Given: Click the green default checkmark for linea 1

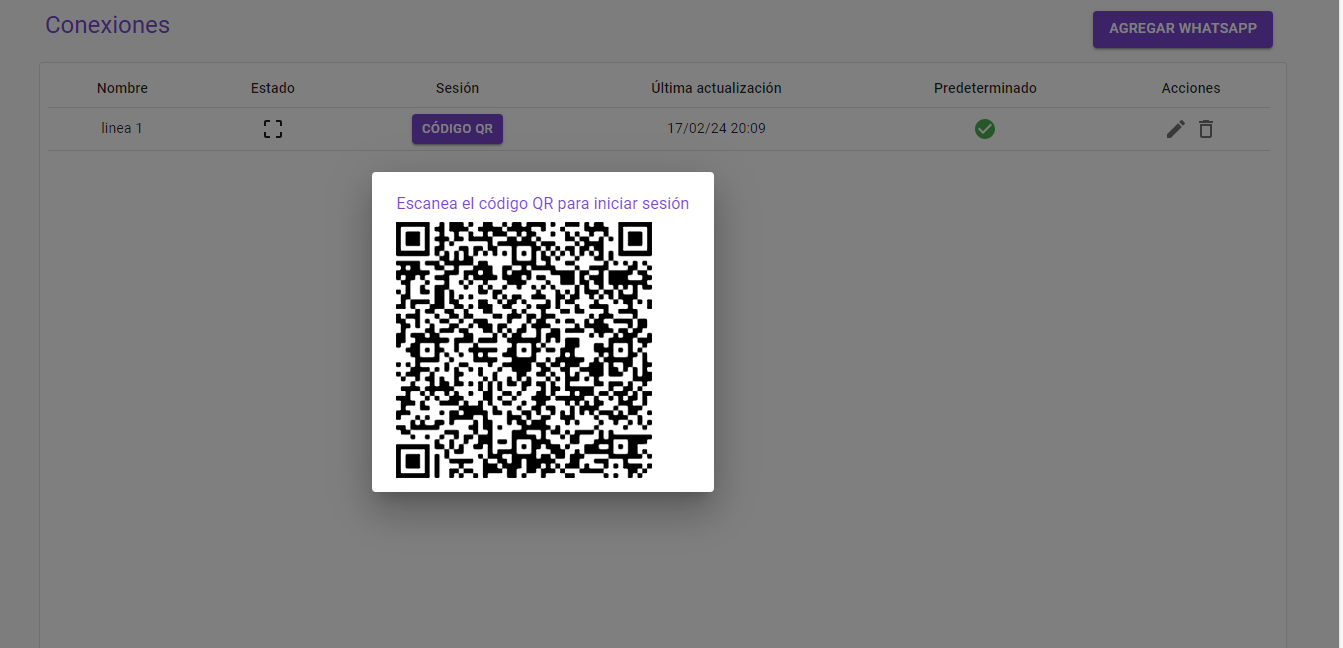Looking at the screenshot, I should 985,129.
